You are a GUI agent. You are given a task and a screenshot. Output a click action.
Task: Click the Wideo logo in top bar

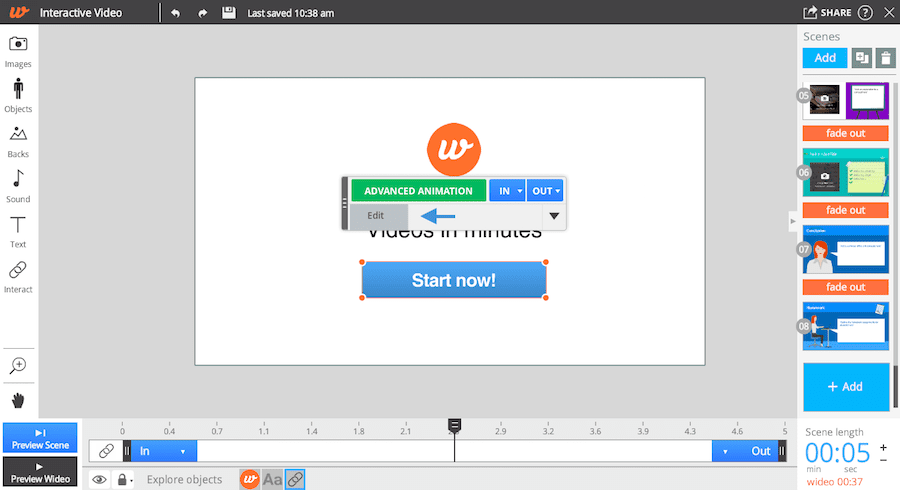pyautogui.click(x=18, y=12)
